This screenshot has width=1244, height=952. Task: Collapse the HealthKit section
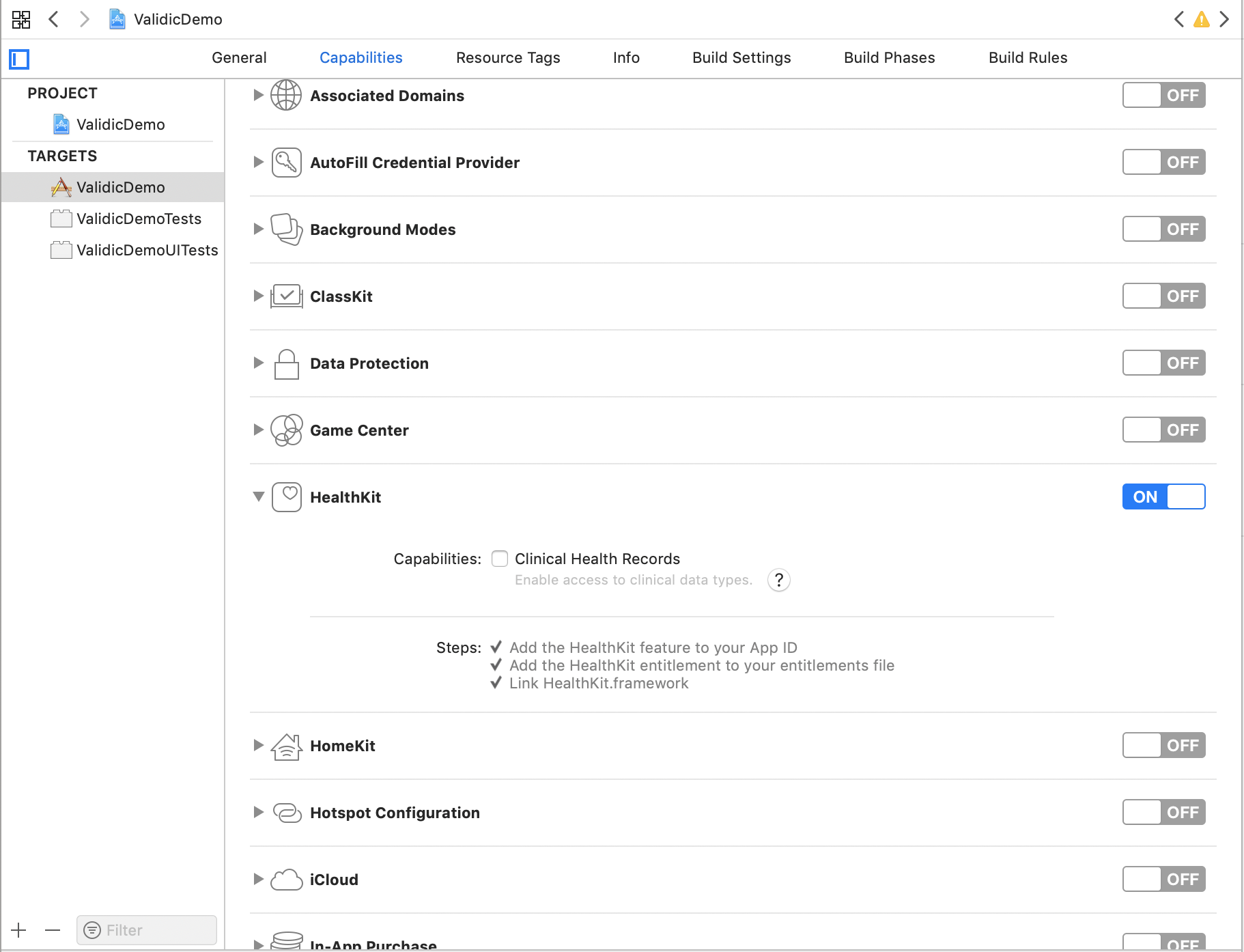pyautogui.click(x=259, y=496)
